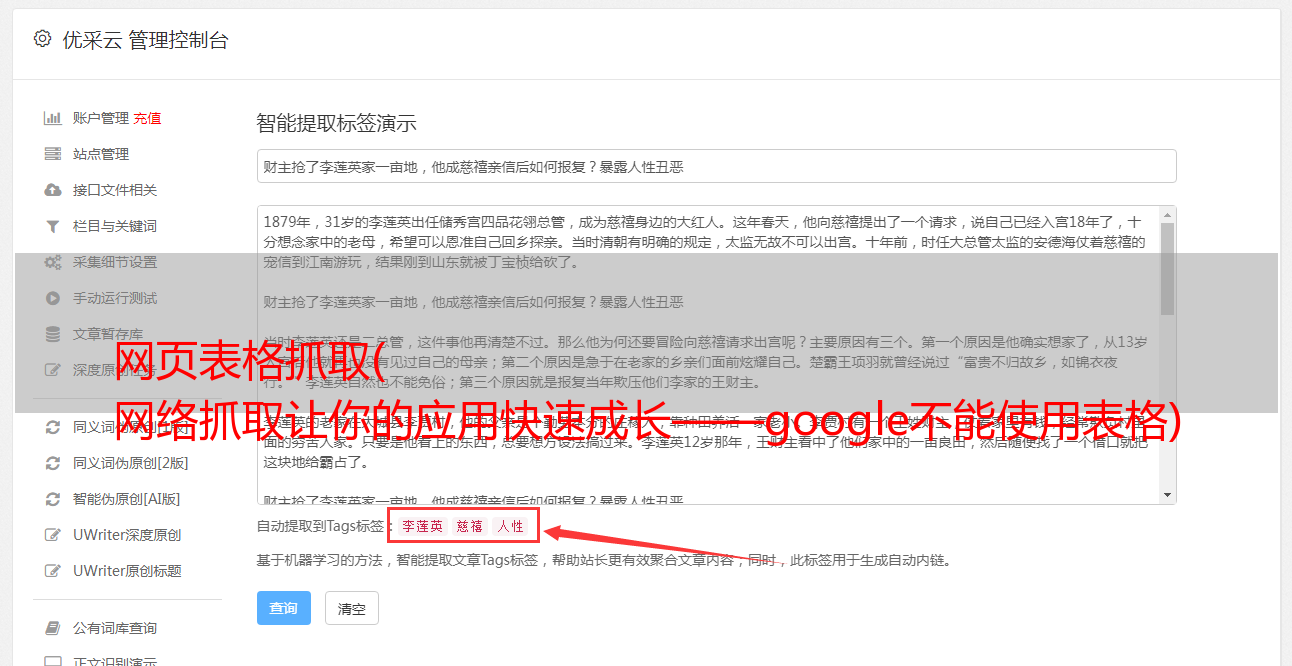Image resolution: width=1292 pixels, height=666 pixels.
Task: Click the 慈禧 tag
Action: (x=470, y=526)
